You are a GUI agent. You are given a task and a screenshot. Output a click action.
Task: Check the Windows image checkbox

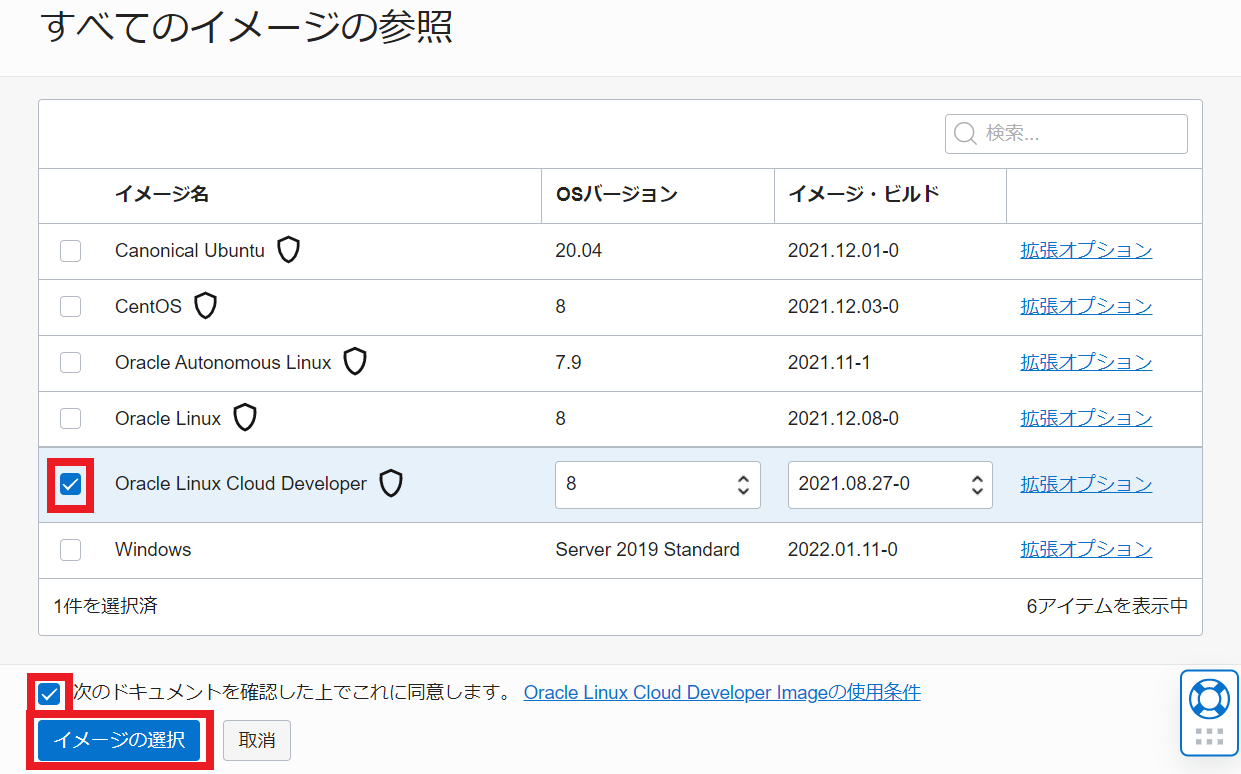click(x=70, y=550)
